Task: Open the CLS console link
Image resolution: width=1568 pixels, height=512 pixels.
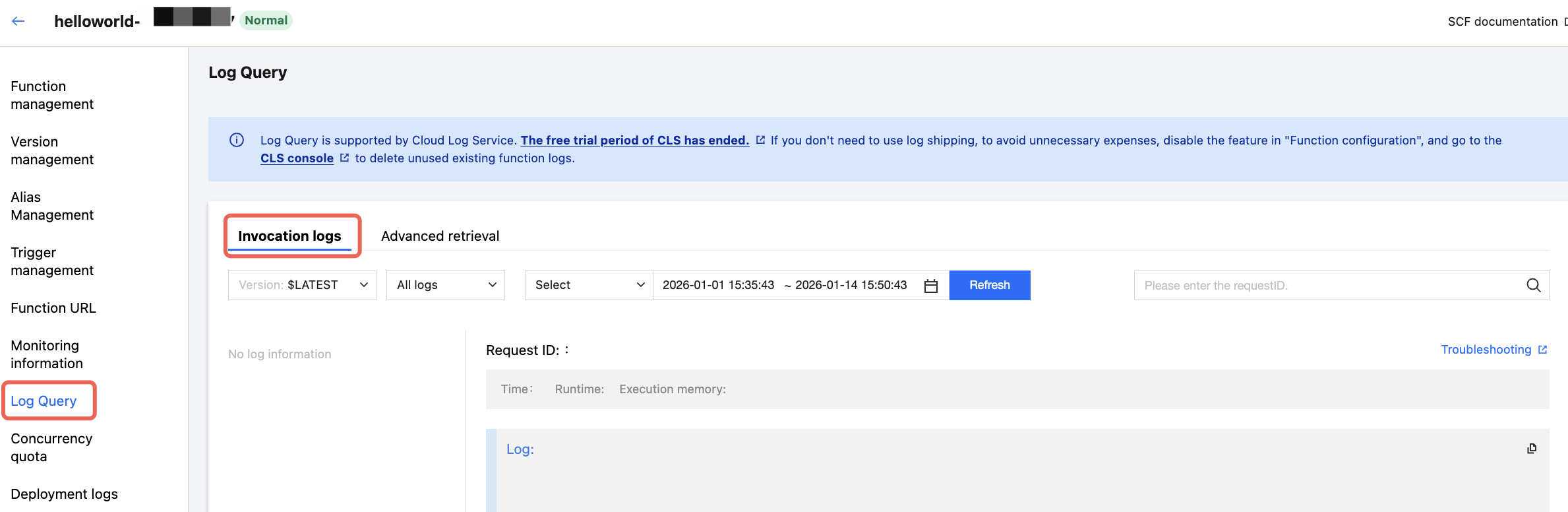Action: (x=297, y=158)
